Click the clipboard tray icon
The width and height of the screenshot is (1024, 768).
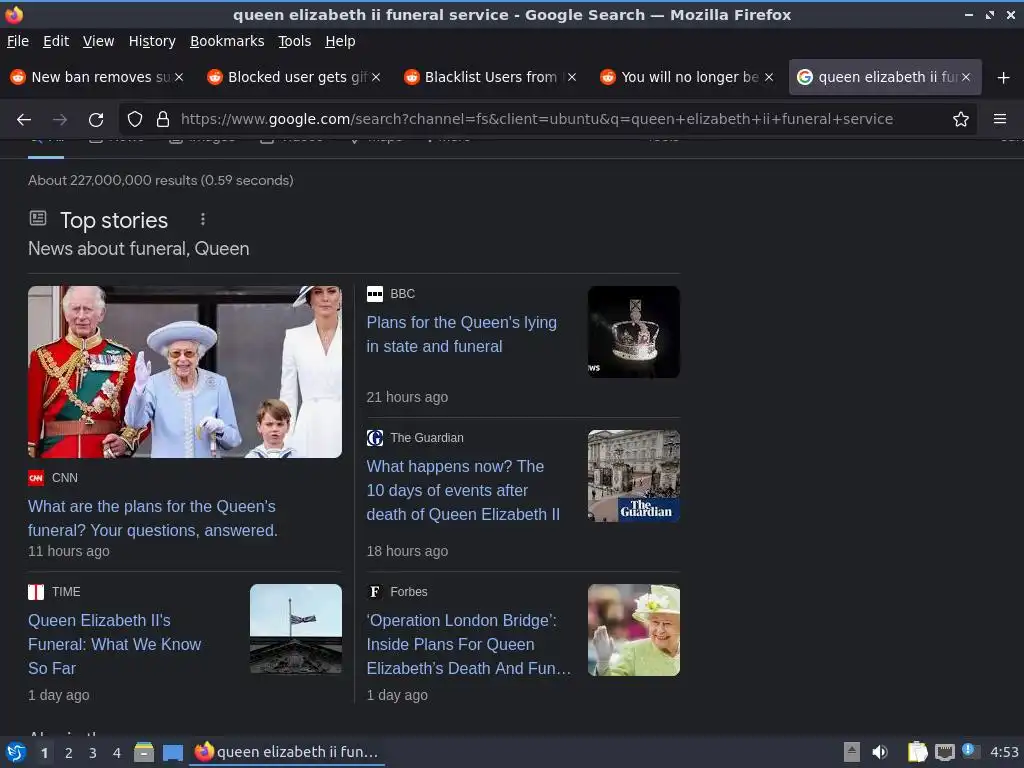coord(917,752)
